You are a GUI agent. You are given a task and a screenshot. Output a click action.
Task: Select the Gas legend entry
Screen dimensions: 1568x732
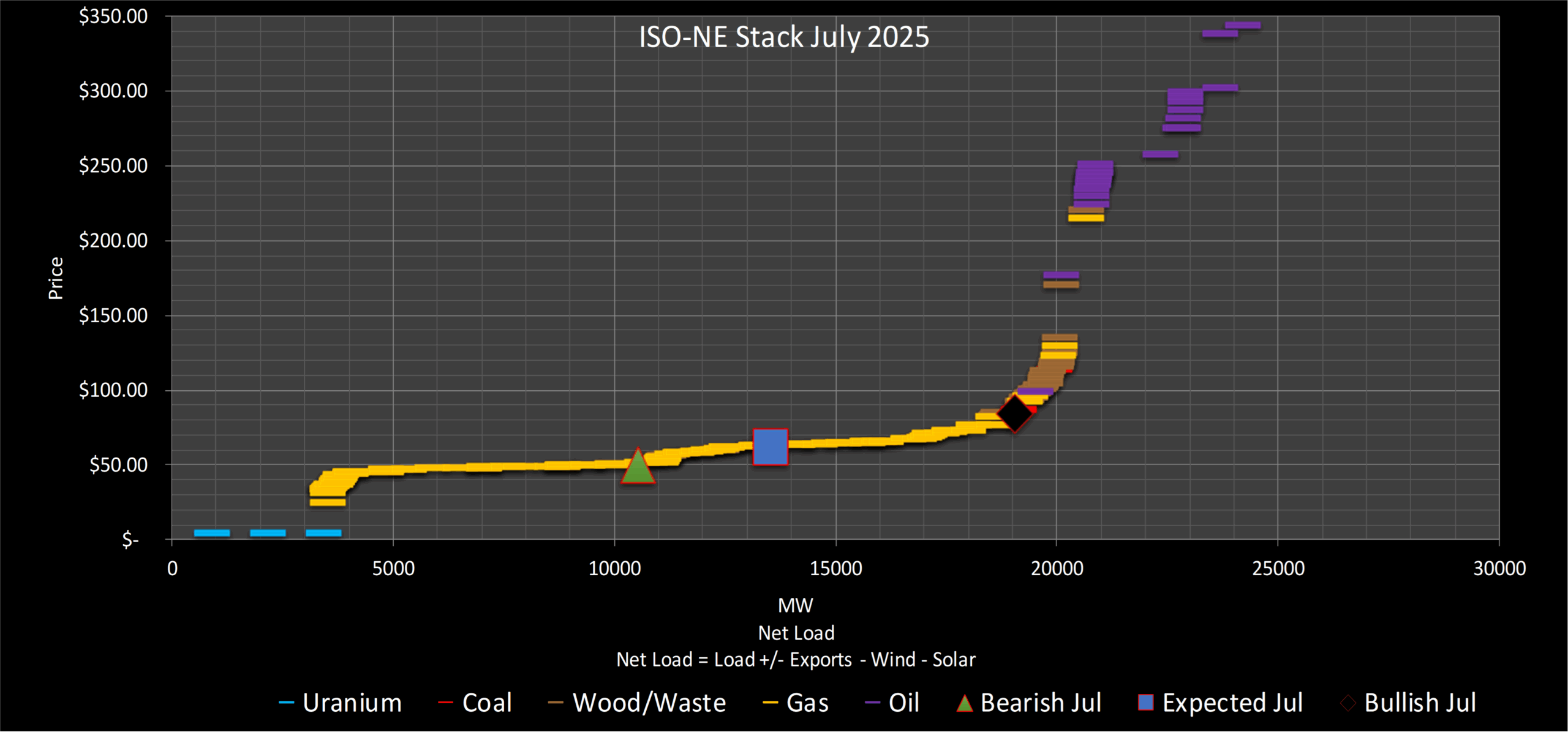807,703
